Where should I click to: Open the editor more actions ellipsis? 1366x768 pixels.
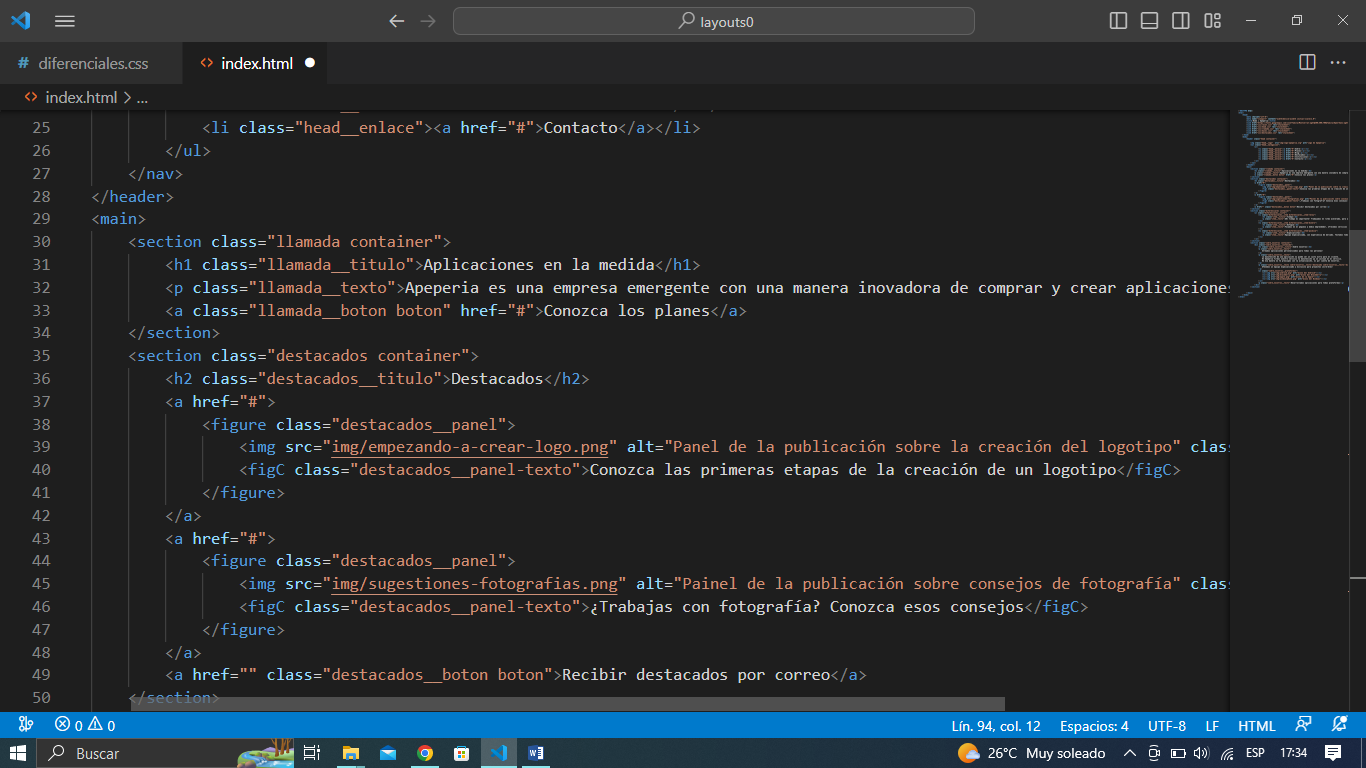(1338, 62)
